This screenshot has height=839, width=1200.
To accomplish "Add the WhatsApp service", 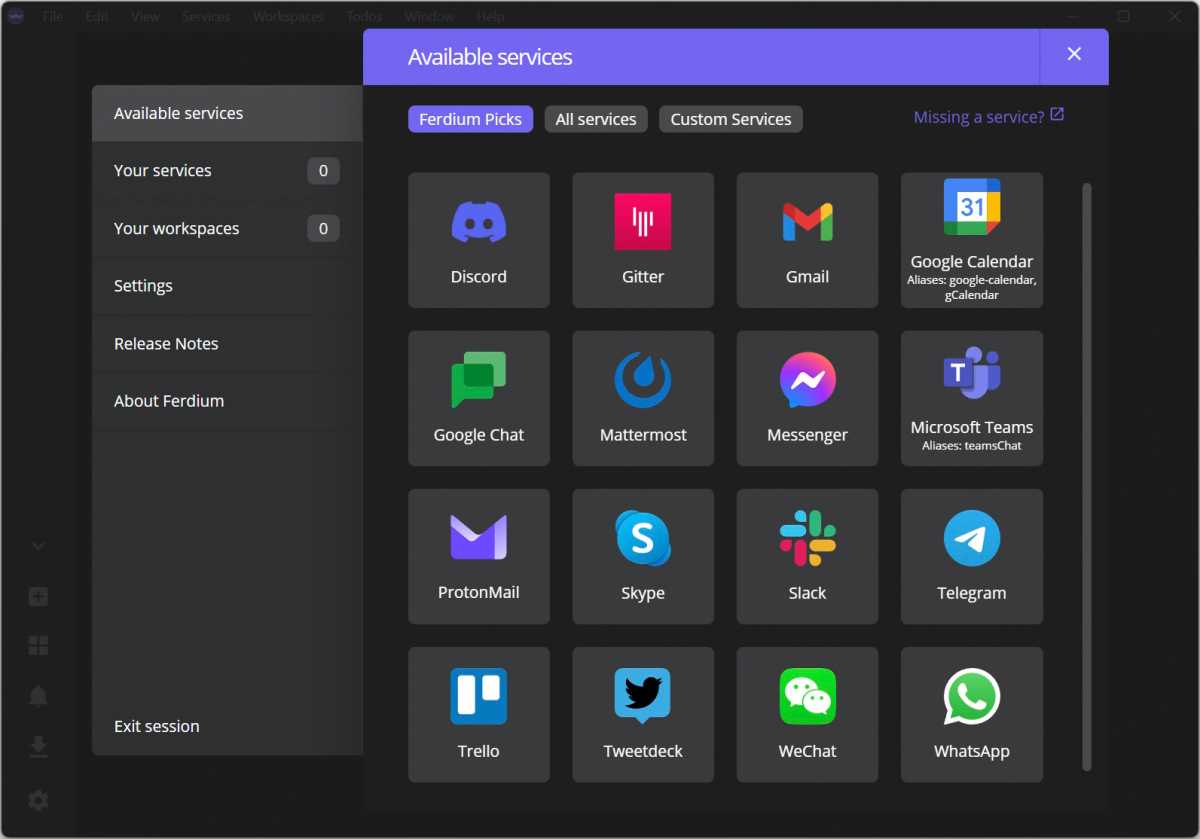I will pos(972,714).
